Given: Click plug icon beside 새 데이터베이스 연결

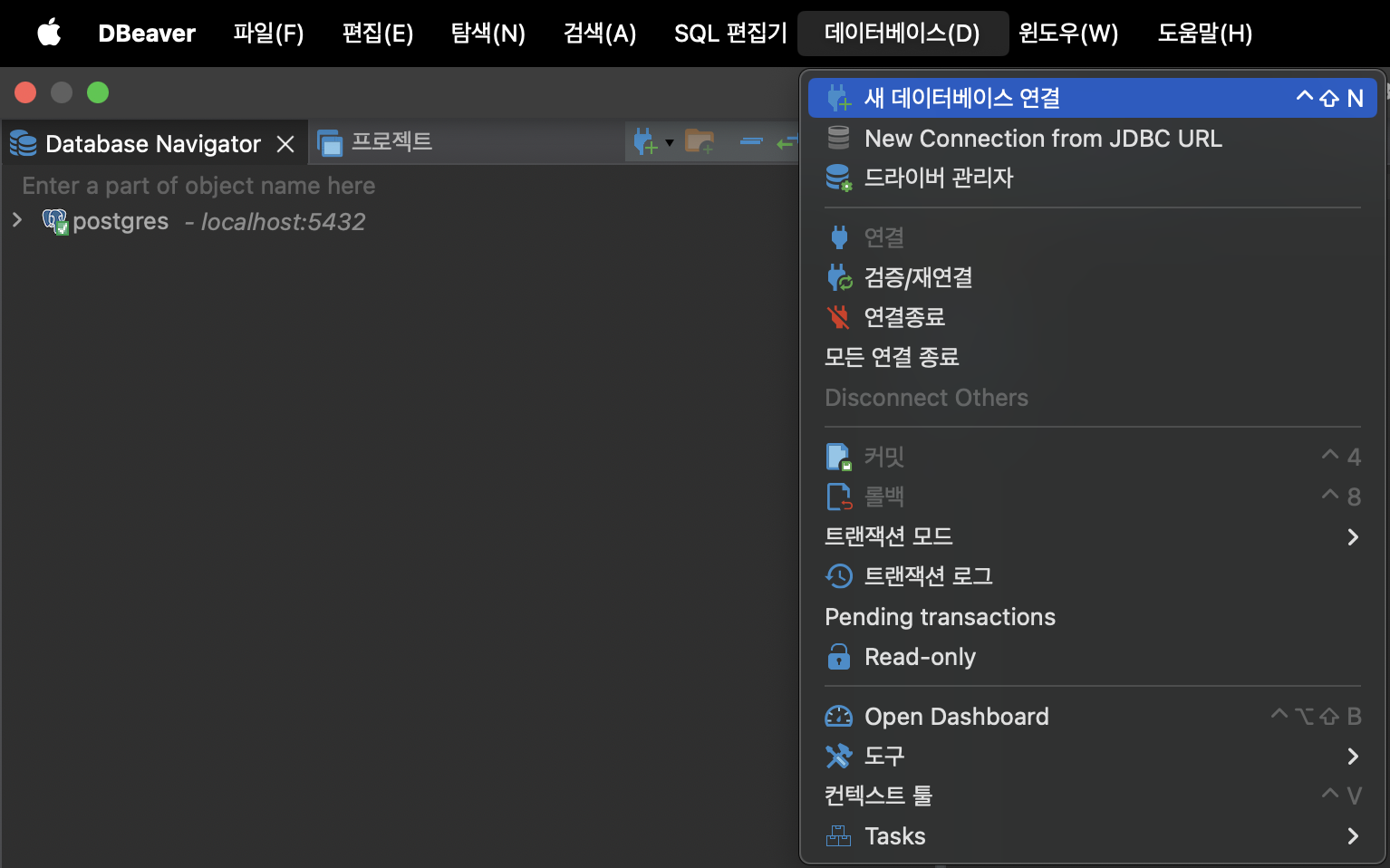Looking at the screenshot, I should click(x=839, y=98).
